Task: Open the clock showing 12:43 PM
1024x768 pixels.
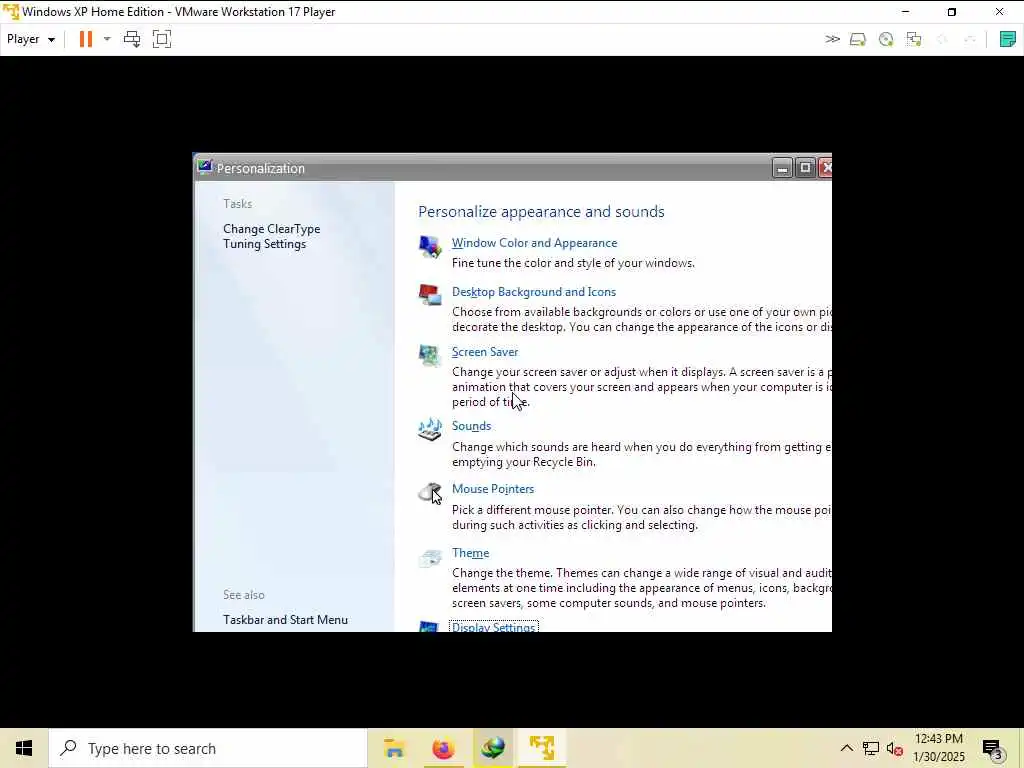Action: click(938, 748)
